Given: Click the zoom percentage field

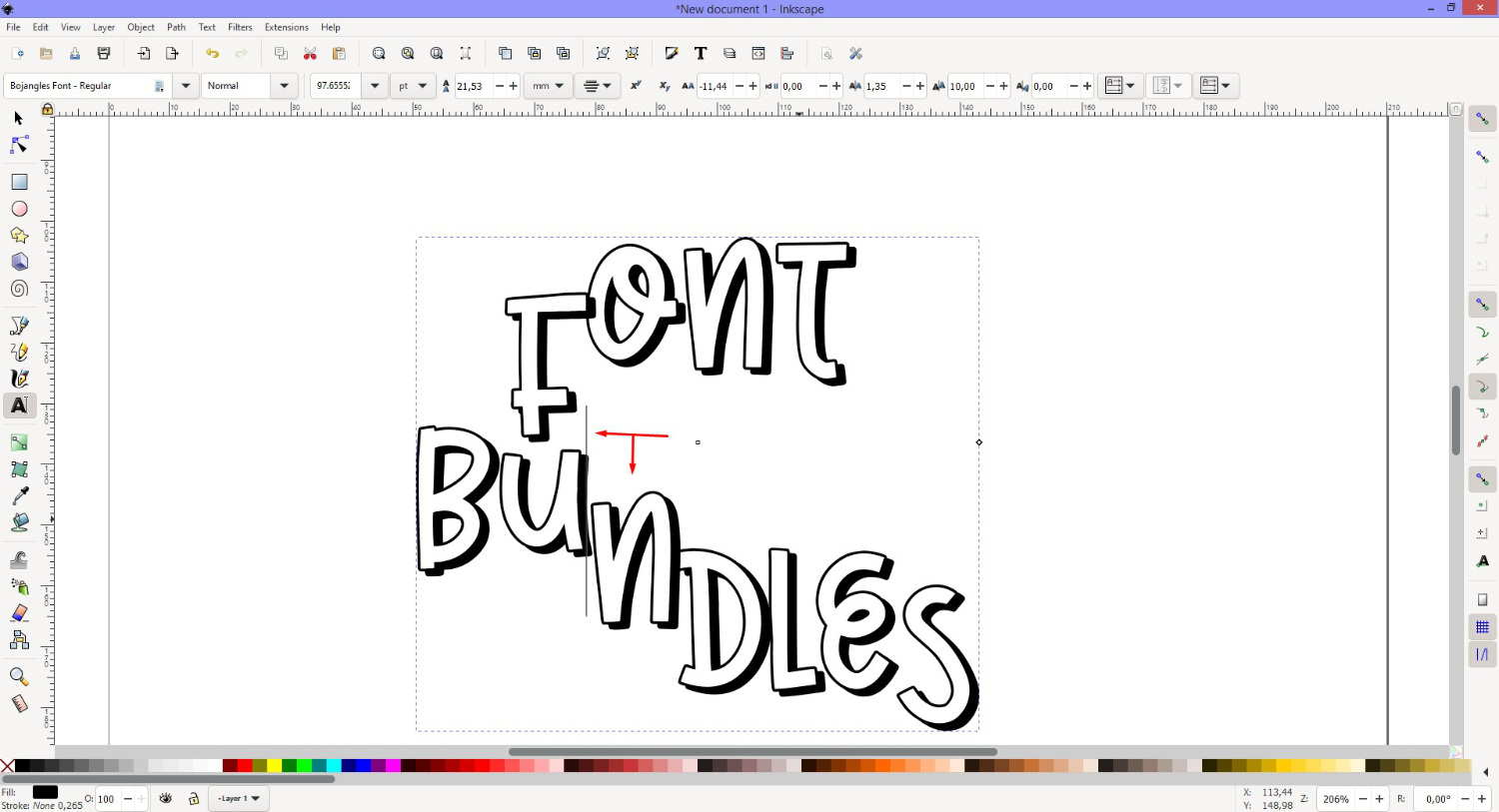Looking at the screenshot, I should point(1335,799).
